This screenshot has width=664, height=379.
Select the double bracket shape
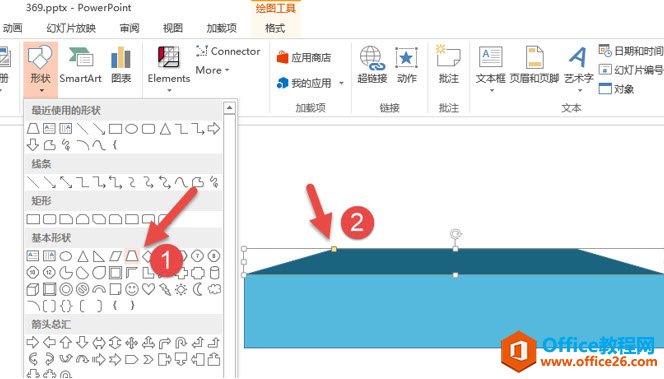49,306
